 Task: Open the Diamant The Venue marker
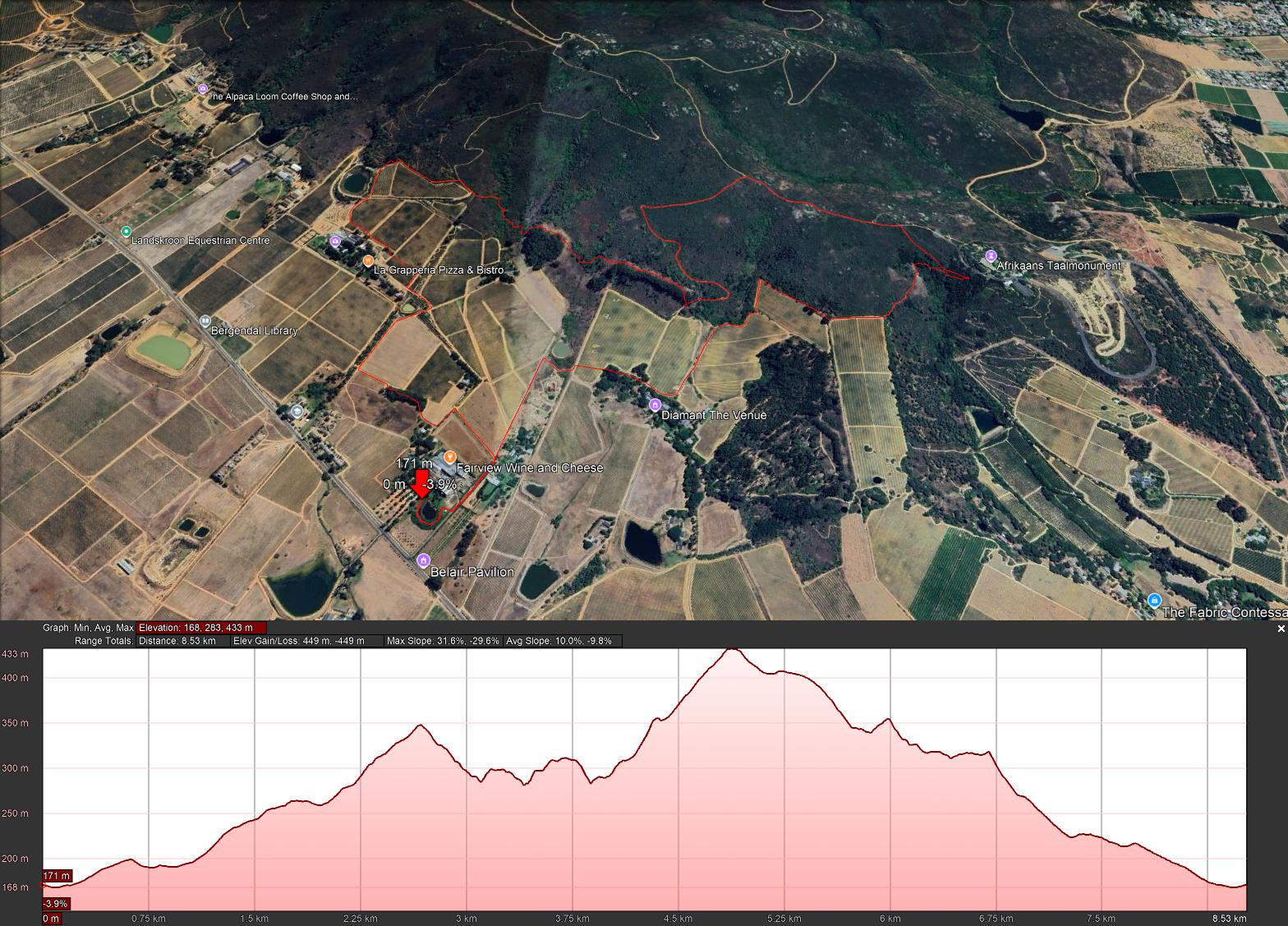tap(655, 404)
